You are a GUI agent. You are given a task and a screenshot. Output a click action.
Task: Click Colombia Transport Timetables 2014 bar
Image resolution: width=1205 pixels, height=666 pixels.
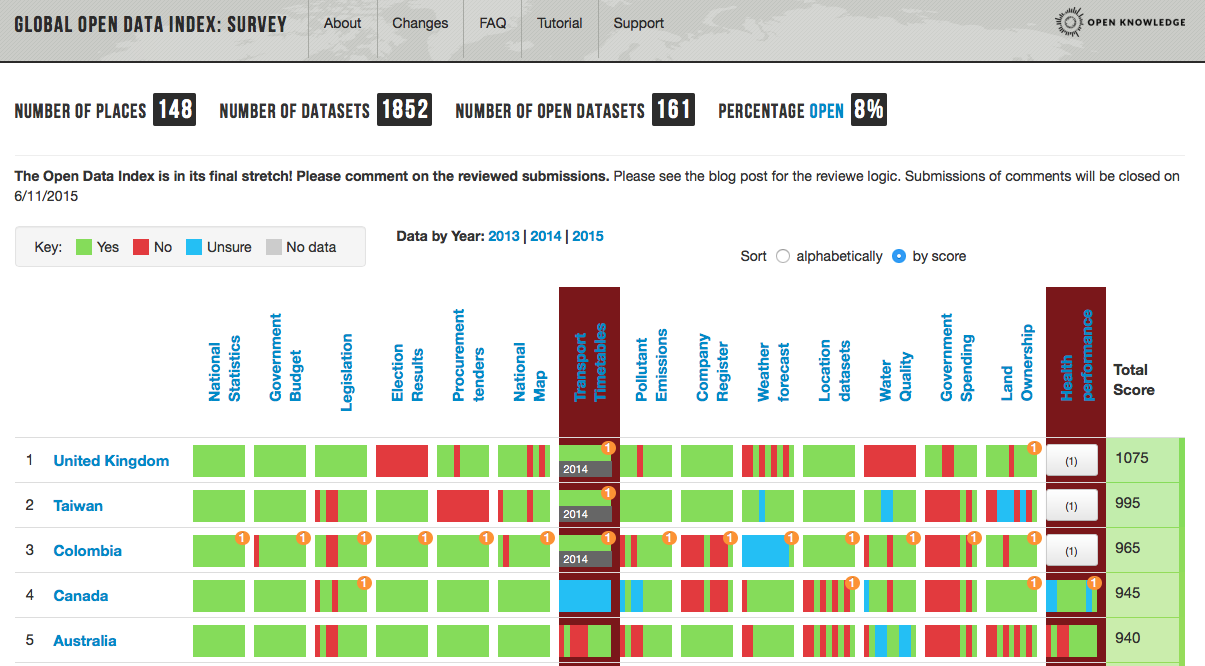click(x=585, y=558)
